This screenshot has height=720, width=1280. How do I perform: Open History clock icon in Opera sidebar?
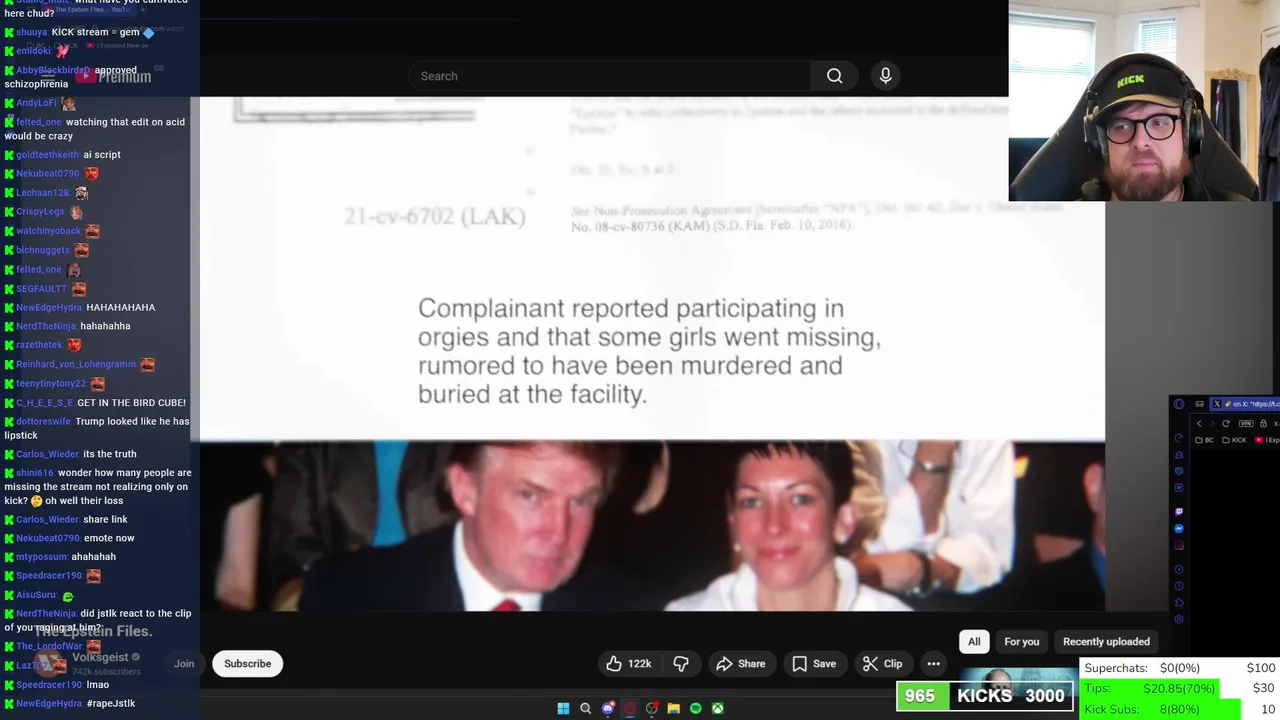[1179, 586]
